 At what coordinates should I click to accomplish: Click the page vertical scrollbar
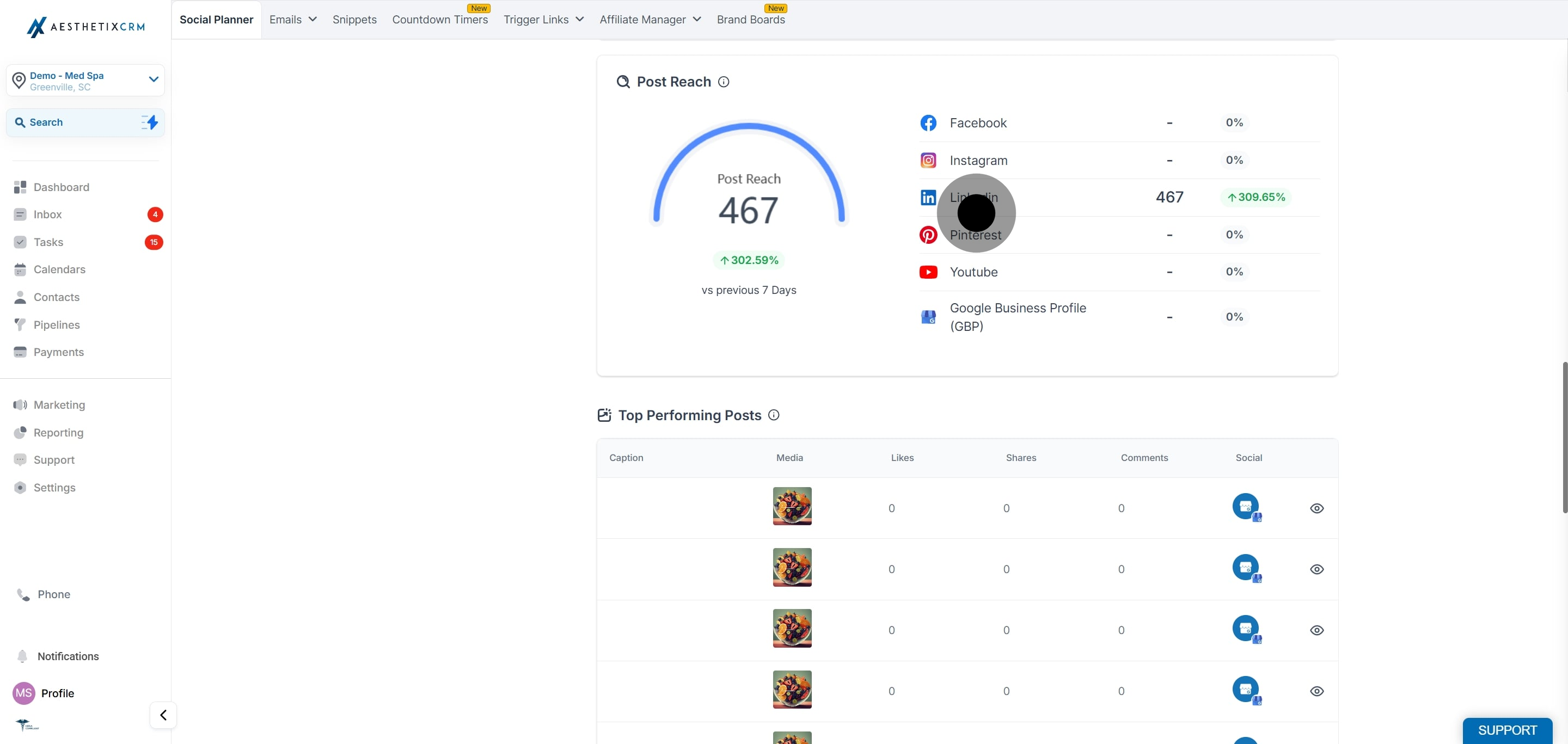(1565, 438)
